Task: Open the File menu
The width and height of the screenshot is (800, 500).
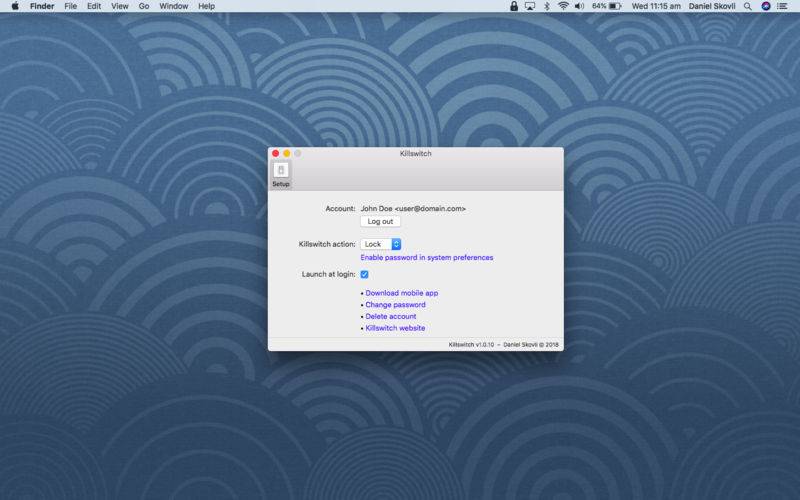Action: pos(70,6)
